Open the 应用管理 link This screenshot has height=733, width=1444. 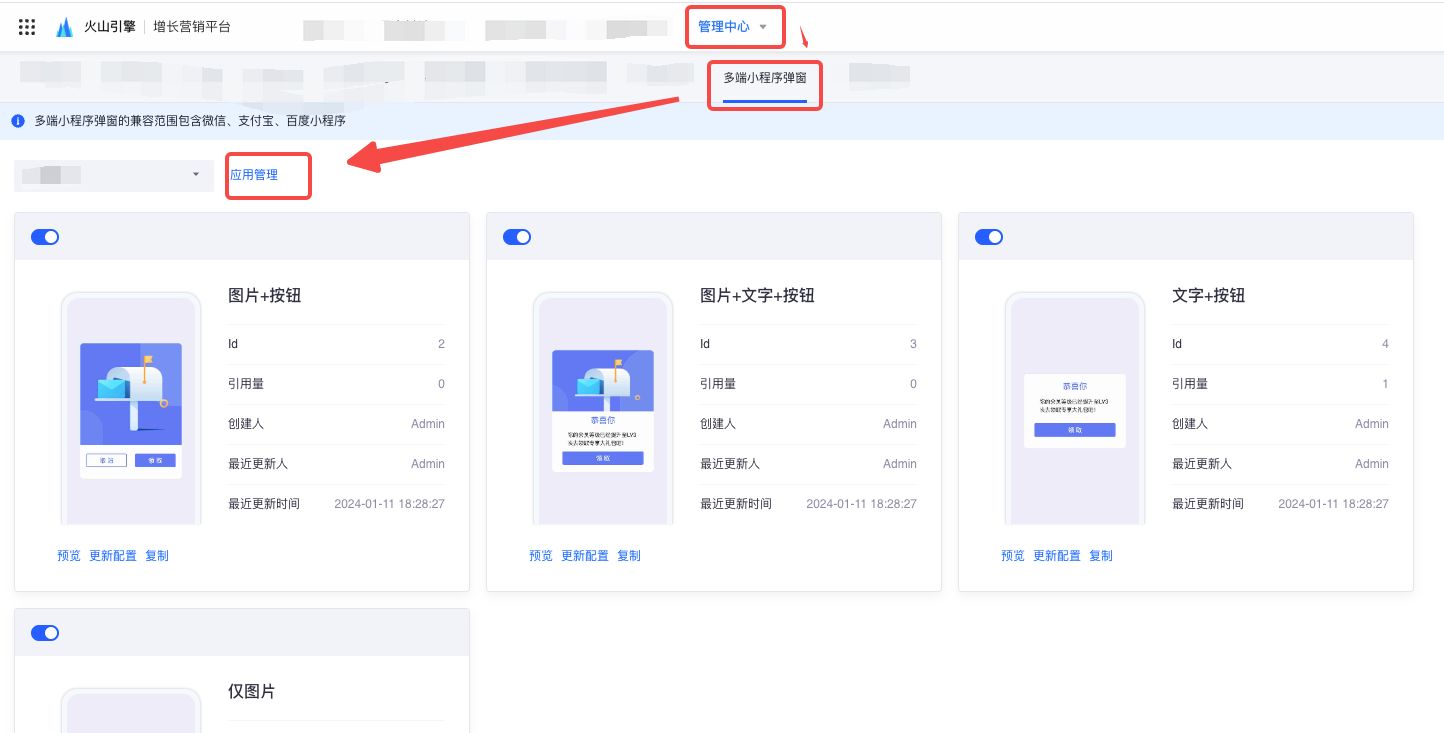pyautogui.click(x=254, y=175)
